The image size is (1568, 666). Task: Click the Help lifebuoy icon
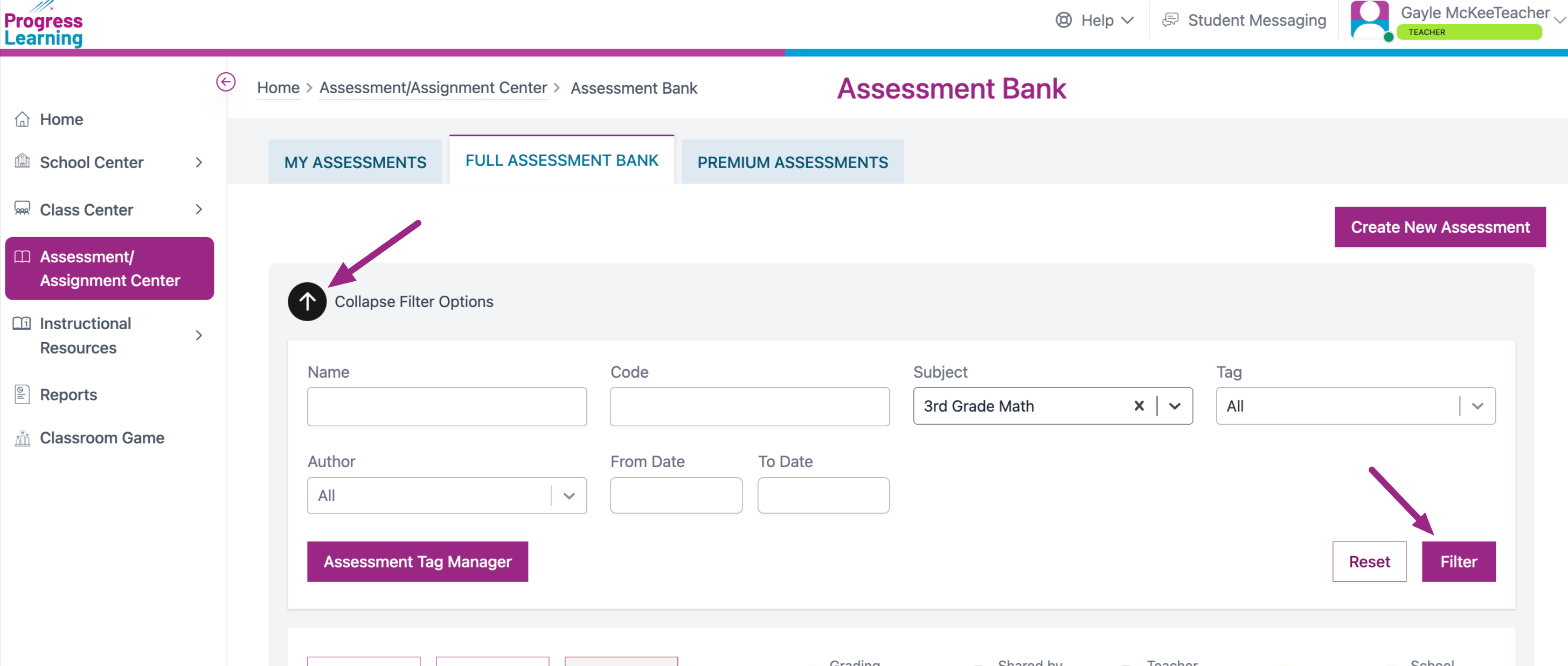tap(1064, 20)
